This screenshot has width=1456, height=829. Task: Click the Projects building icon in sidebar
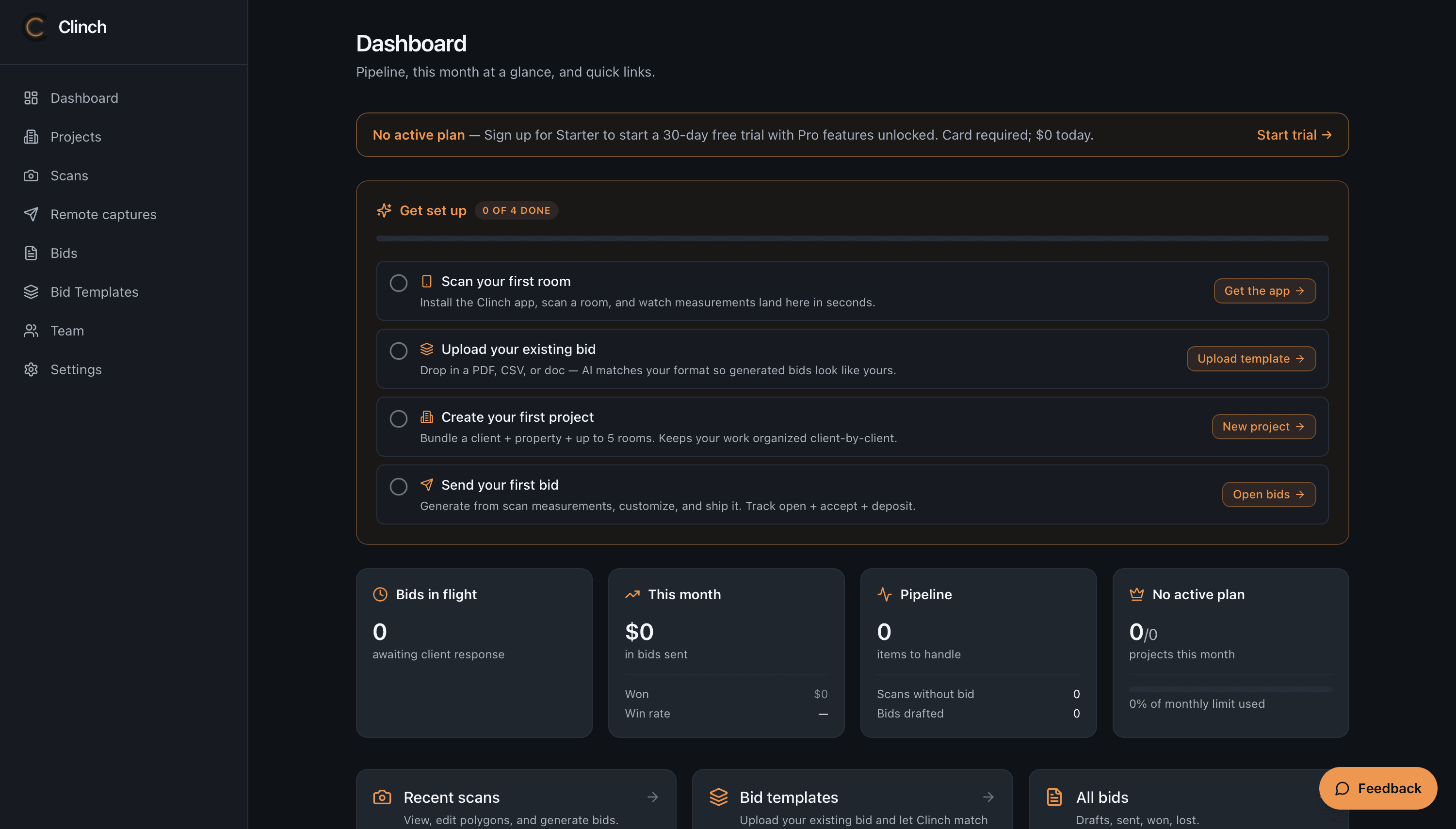[31, 137]
